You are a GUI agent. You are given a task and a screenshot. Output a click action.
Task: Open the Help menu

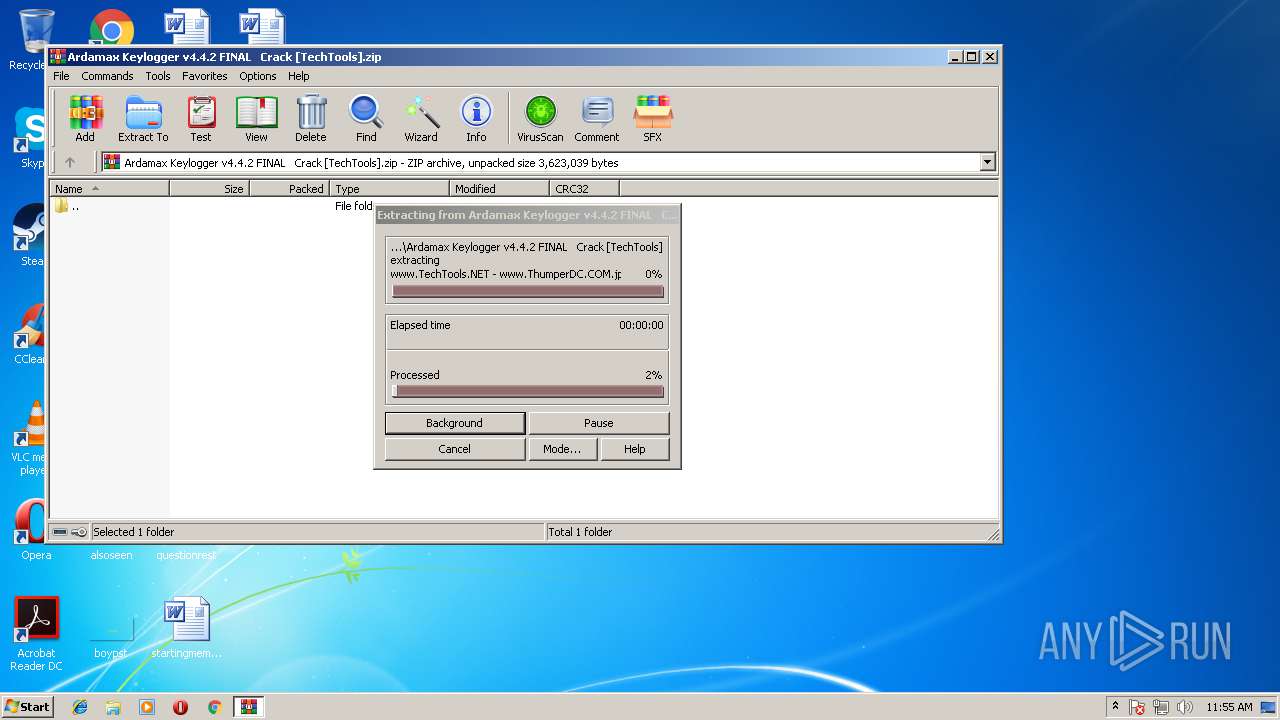(x=299, y=76)
